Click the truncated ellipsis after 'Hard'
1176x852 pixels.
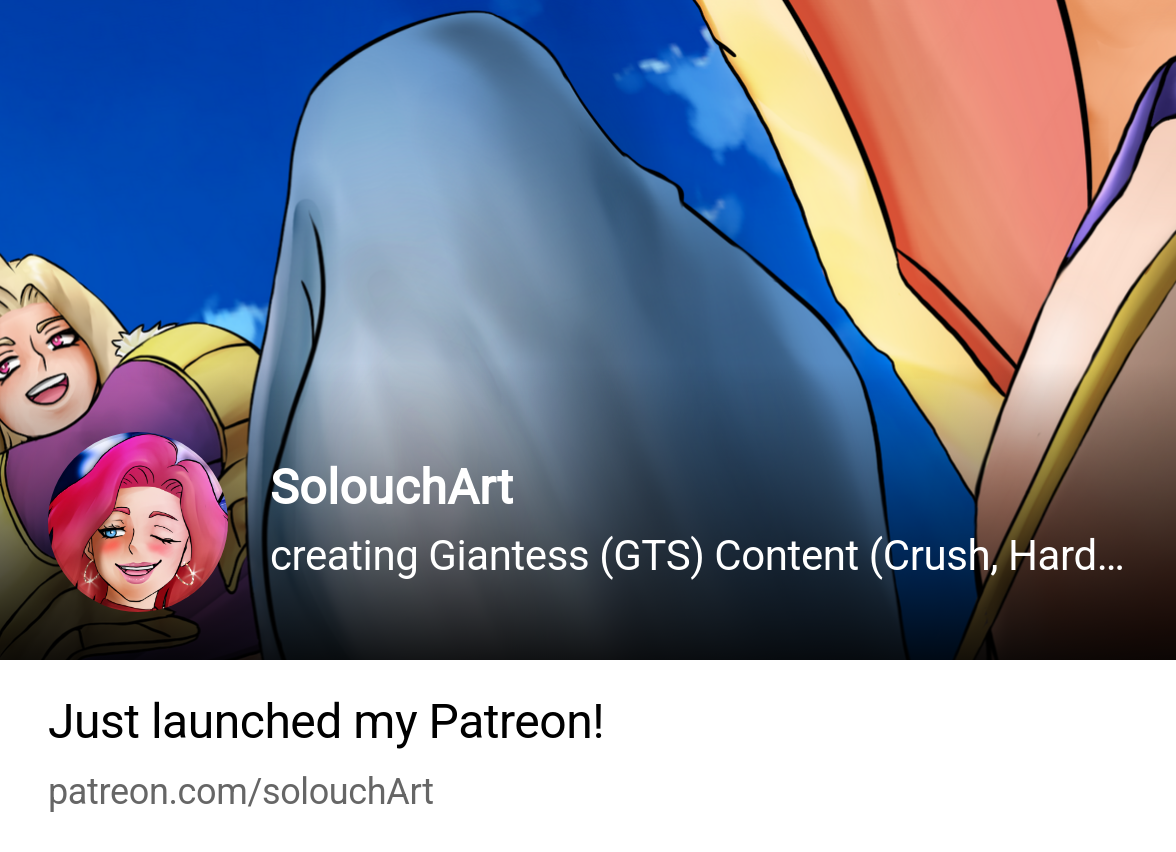[x=1110, y=556]
